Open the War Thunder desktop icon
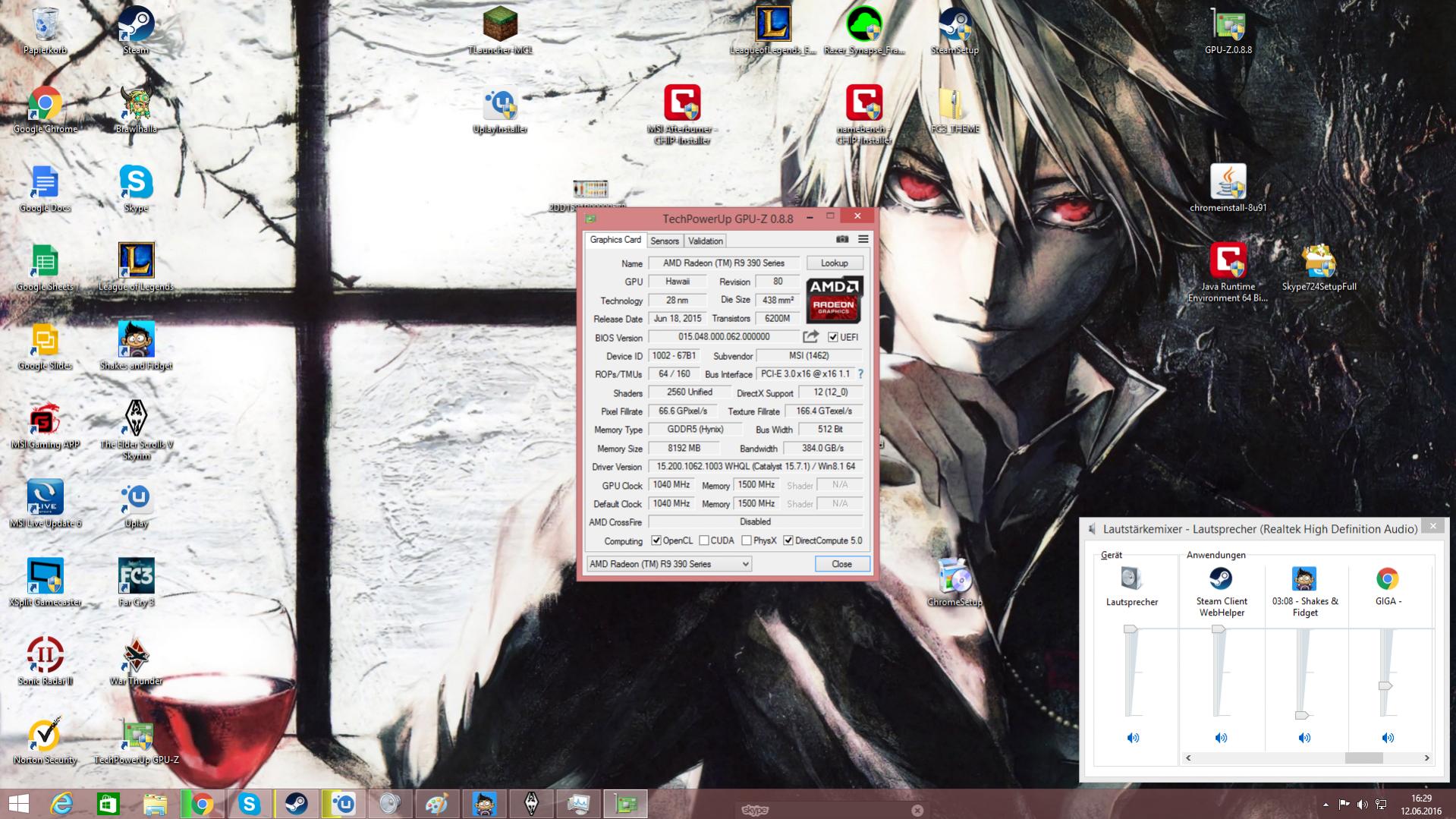1456x819 pixels. point(137,662)
